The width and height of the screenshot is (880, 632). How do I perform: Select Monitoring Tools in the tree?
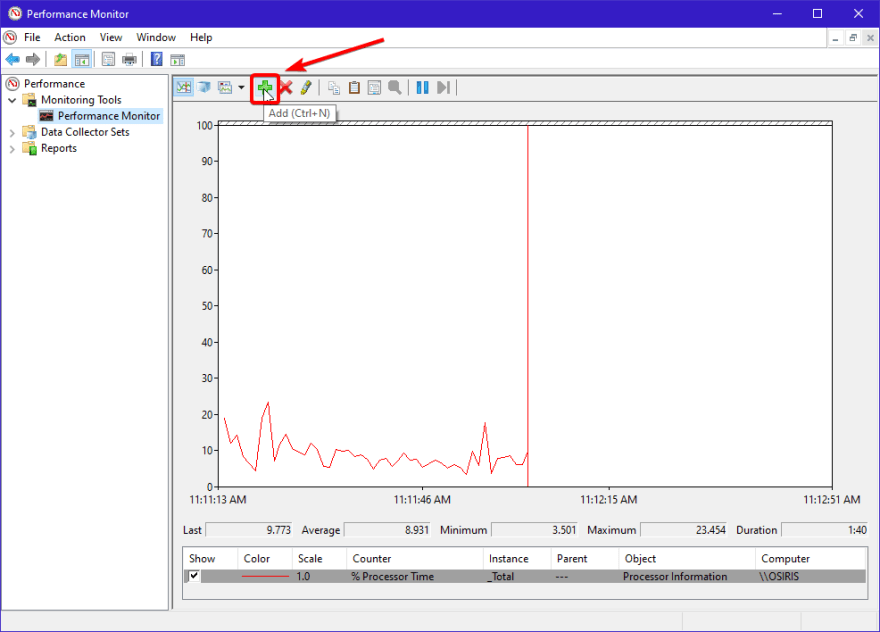(x=81, y=100)
